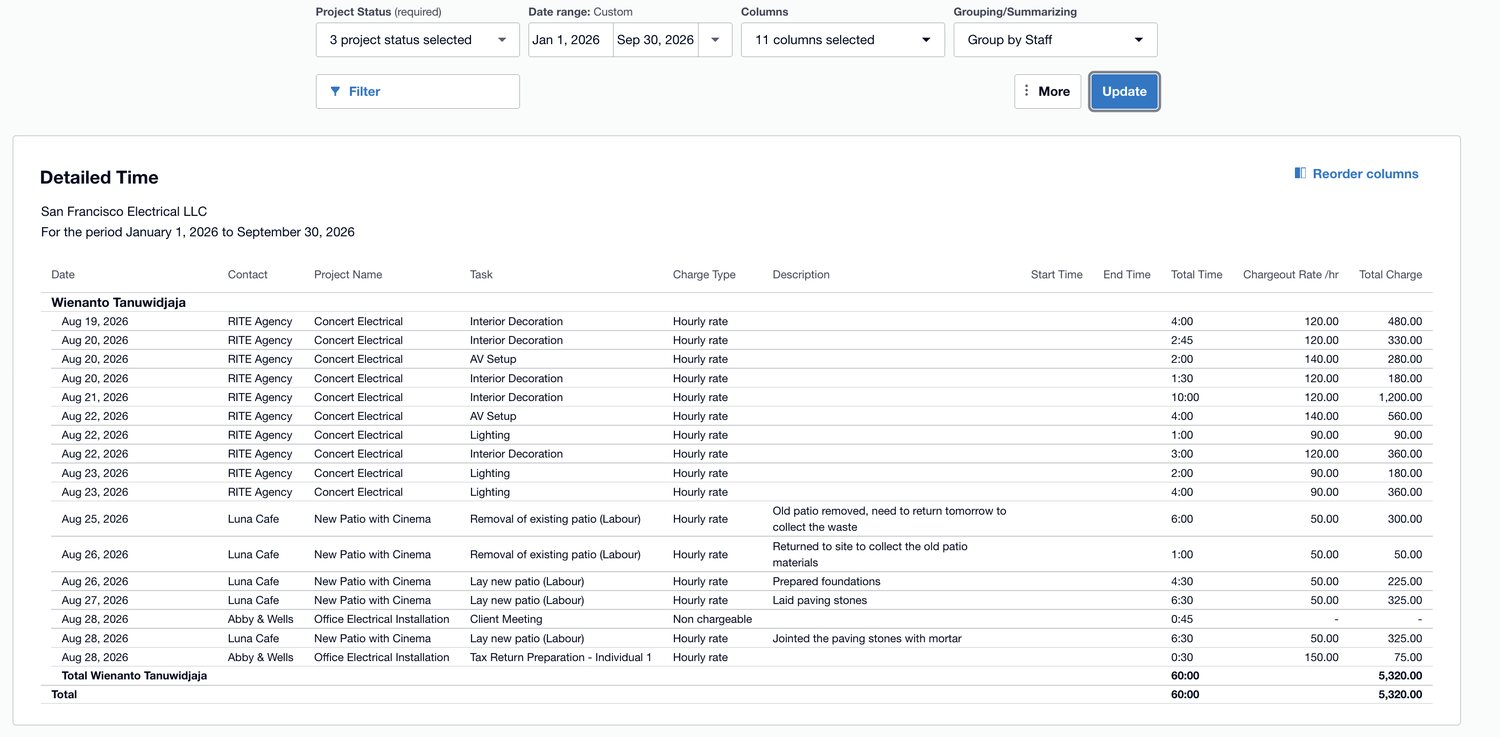Click the Total Wienanto Tanuwidjaja row label

[134, 676]
